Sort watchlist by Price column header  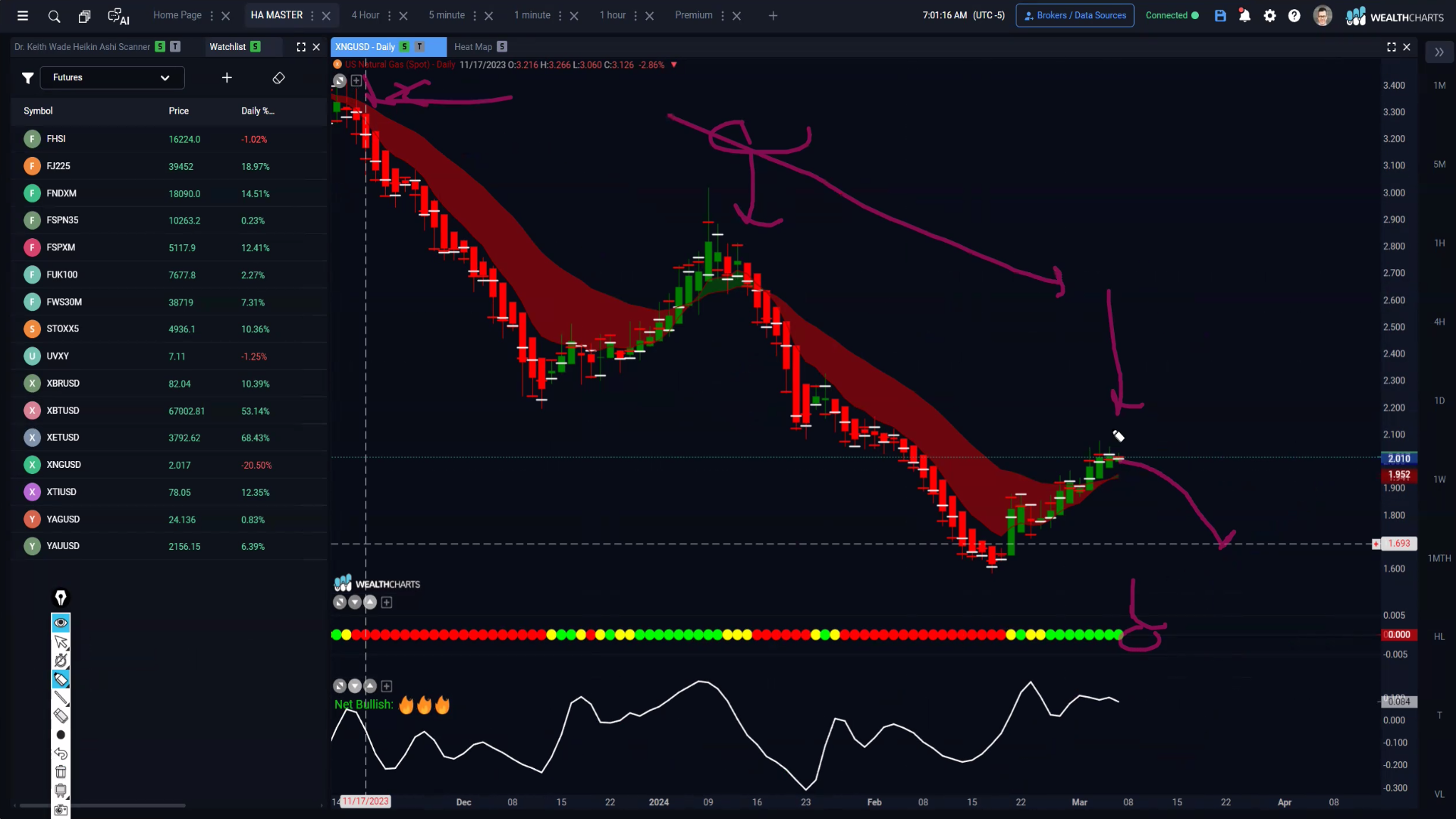click(179, 111)
